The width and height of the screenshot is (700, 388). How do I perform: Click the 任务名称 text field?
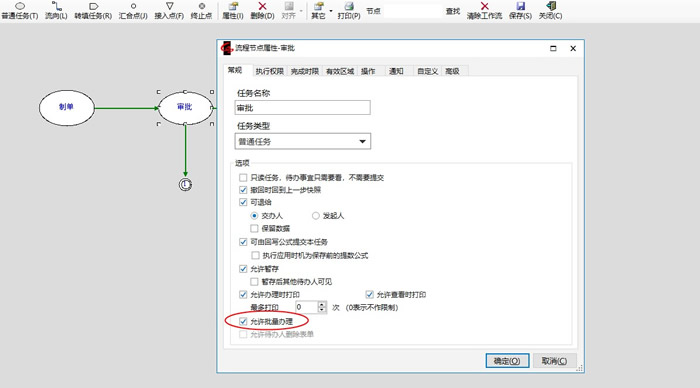[302, 108]
